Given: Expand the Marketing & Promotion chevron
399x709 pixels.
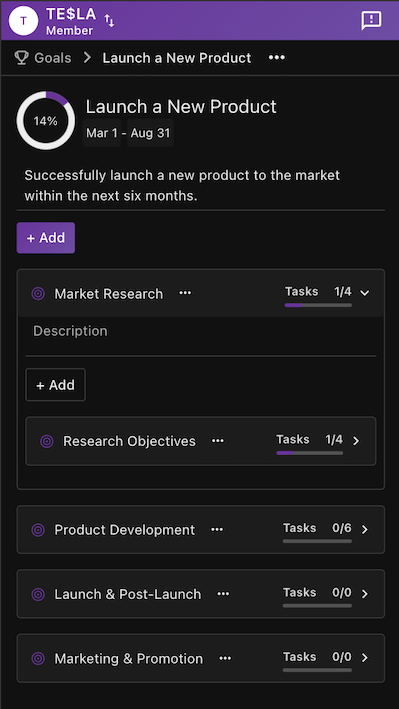Looking at the screenshot, I should coord(365,658).
